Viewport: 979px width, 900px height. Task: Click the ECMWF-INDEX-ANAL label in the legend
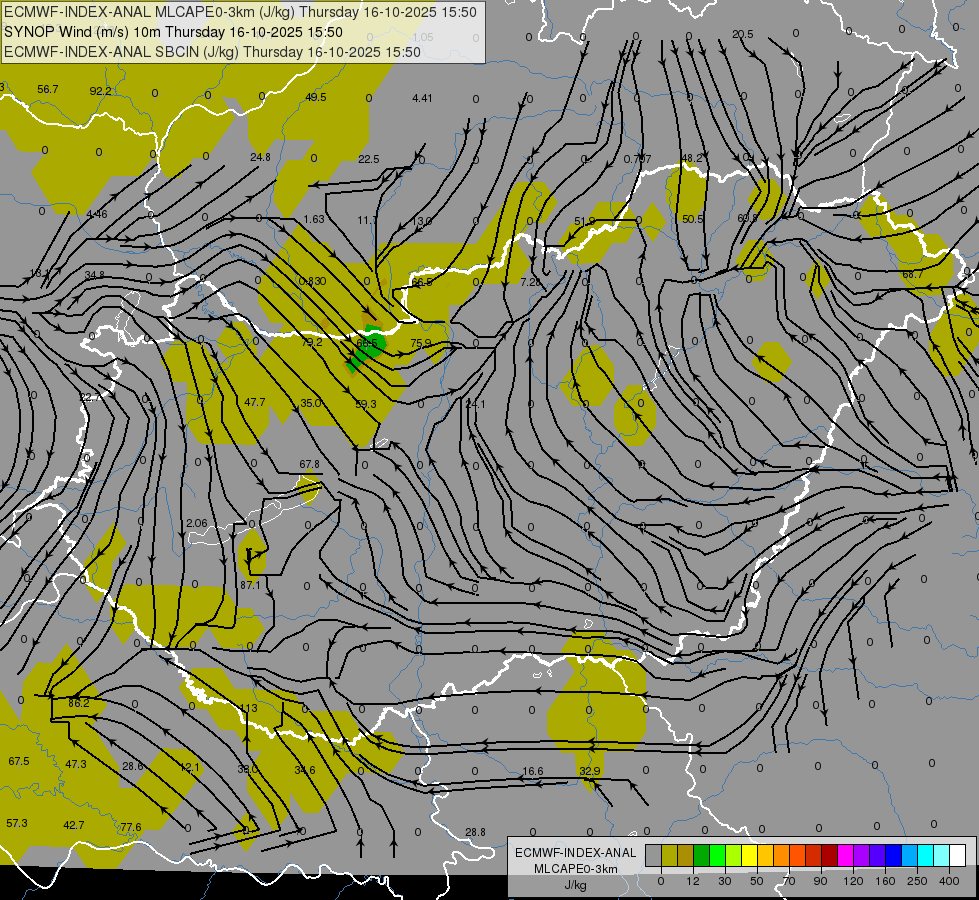pyautogui.click(x=575, y=853)
